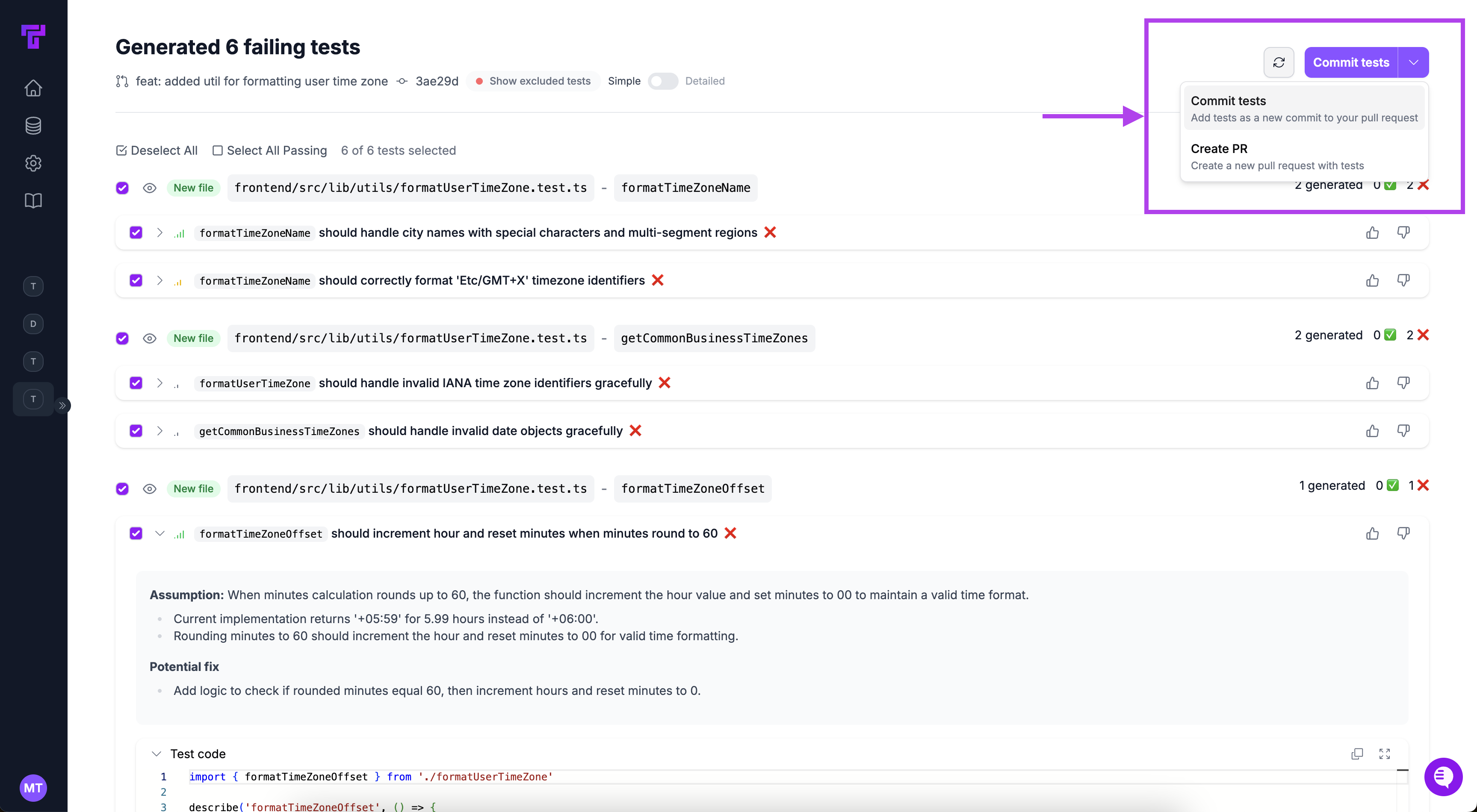Uncheck the invalid date objects test checkbox

coord(136,431)
